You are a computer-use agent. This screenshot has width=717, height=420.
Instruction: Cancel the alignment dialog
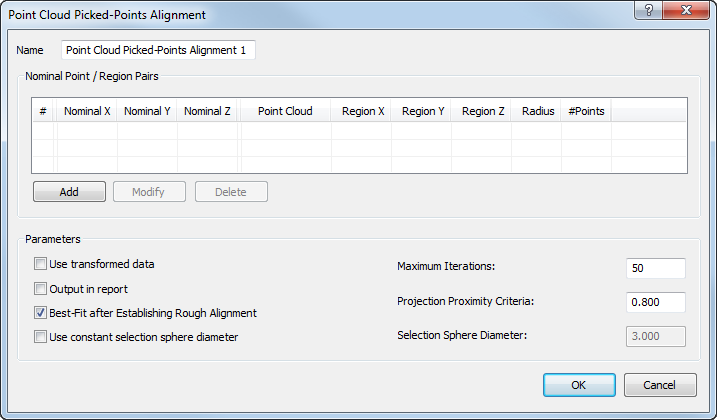(x=660, y=385)
